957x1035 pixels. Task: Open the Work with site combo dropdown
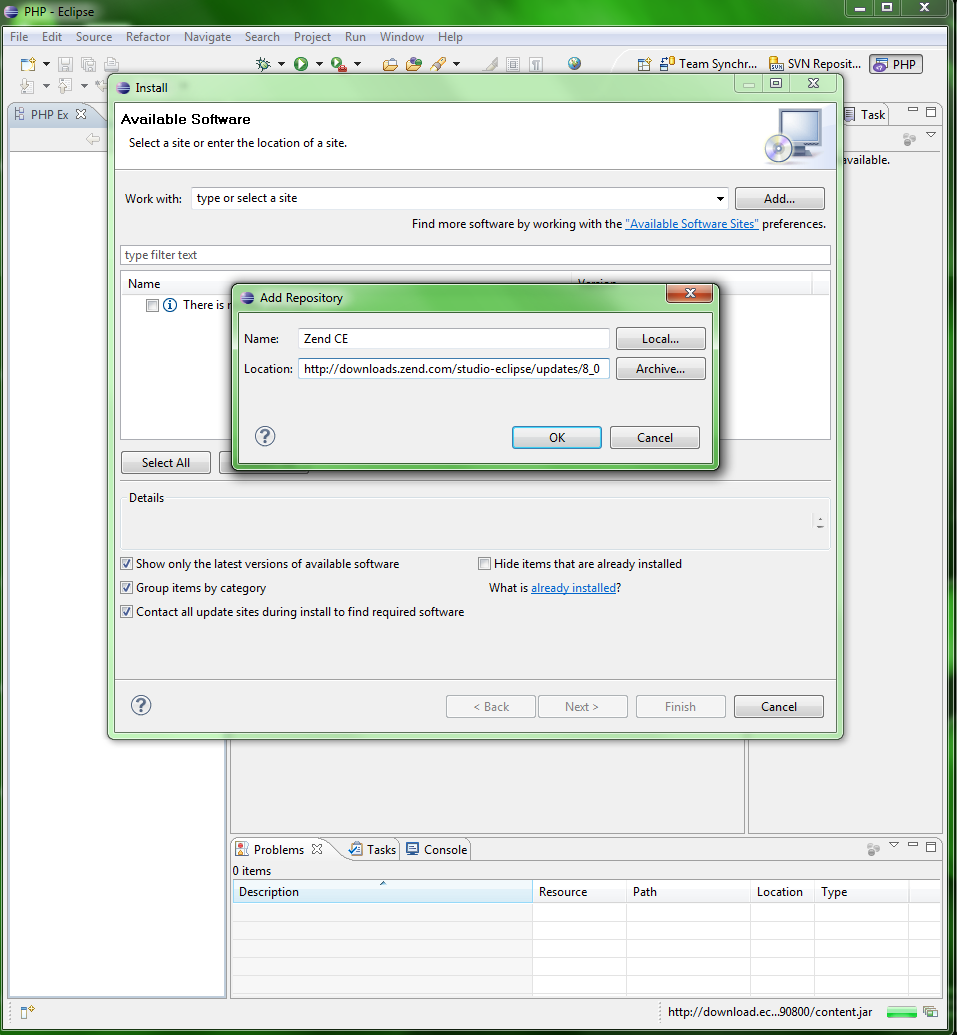(720, 199)
